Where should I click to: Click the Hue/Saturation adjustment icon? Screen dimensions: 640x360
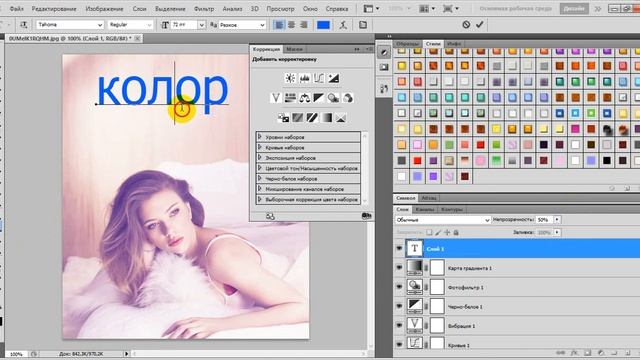(x=290, y=98)
